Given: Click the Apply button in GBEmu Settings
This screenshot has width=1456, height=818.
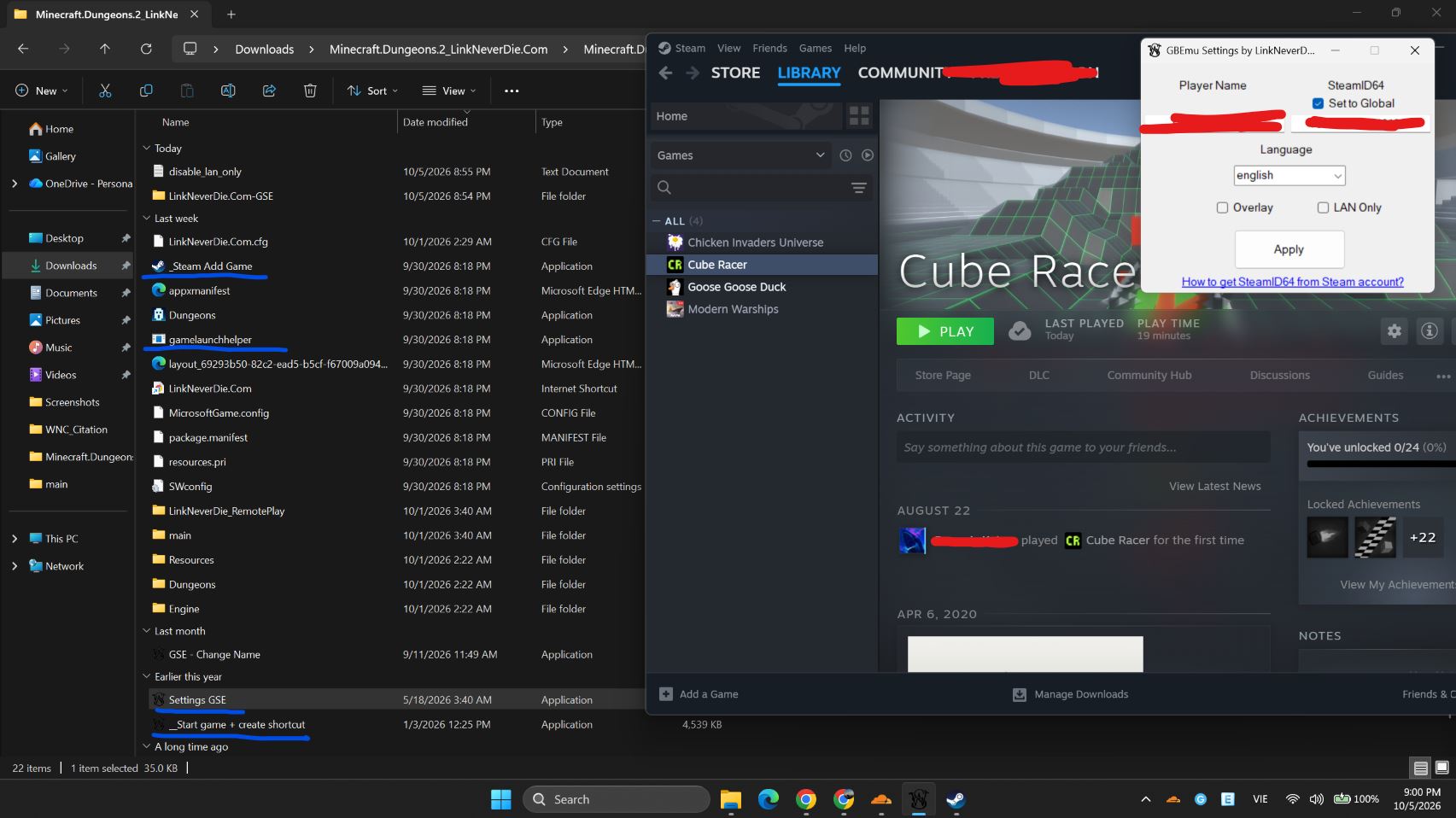Looking at the screenshot, I should click(x=1289, y=249).
